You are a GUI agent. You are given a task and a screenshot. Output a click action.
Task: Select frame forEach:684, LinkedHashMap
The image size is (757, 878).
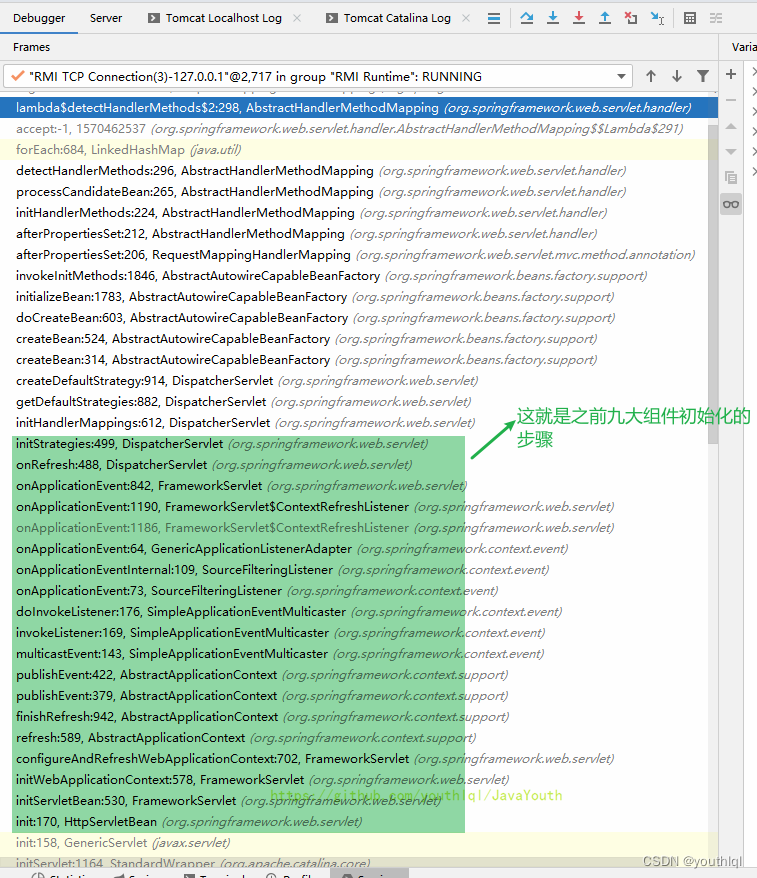[354, 150]
